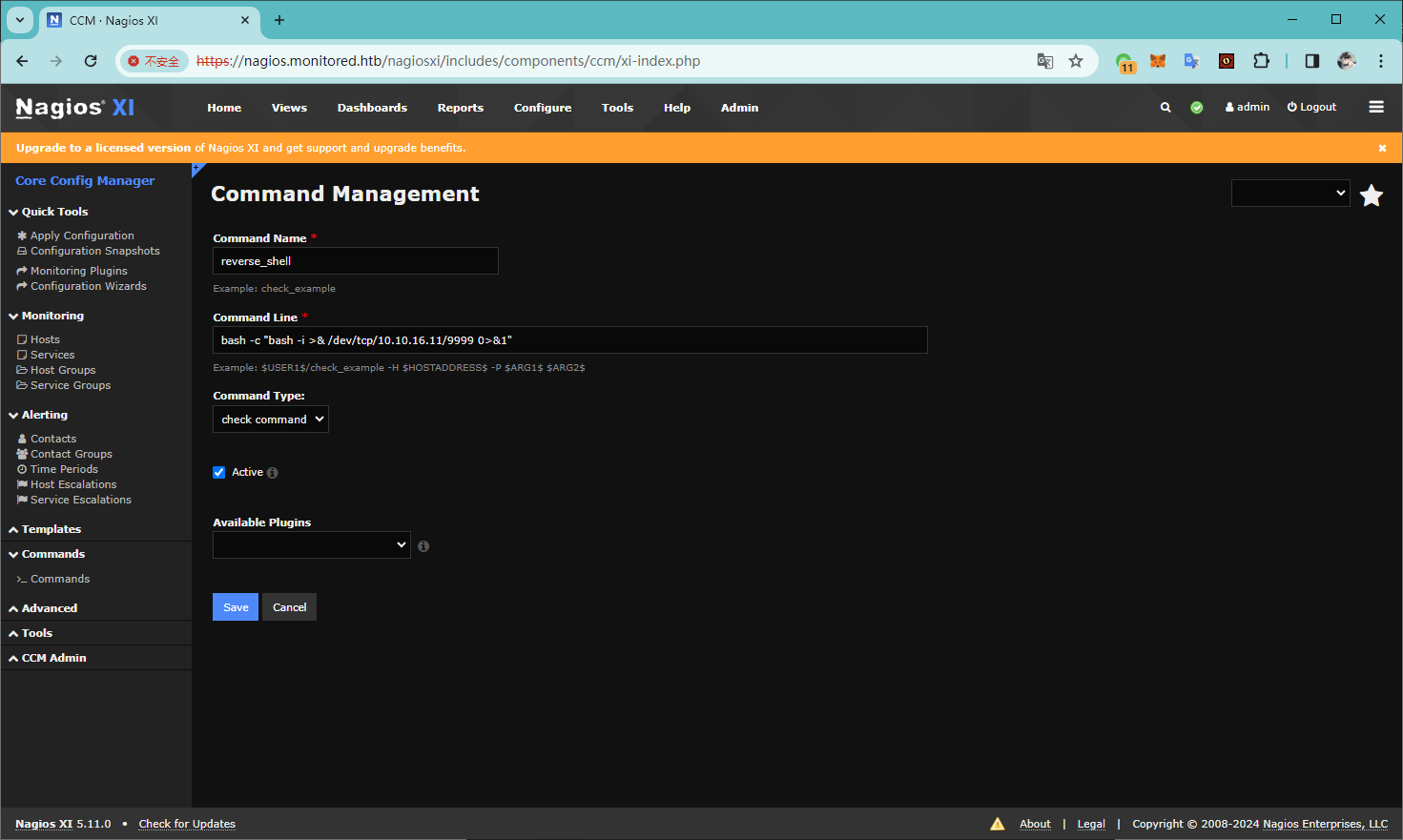Viewport: 1403px width, 840px height.
Task: Click the green system status check icon
Action: pyautogui.click(x=1197, y=108)
